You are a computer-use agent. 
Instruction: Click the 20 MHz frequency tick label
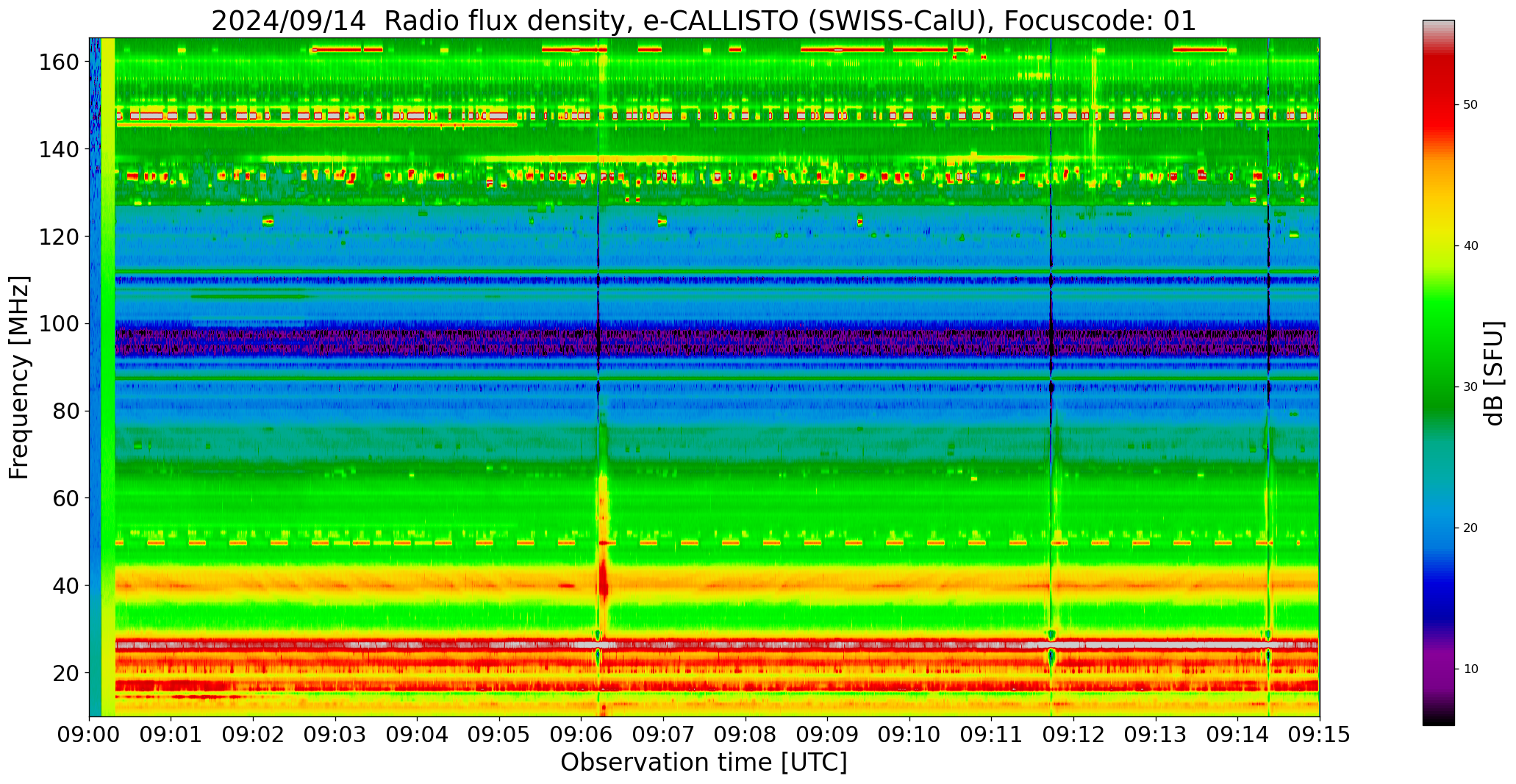(x=66, y=673)
